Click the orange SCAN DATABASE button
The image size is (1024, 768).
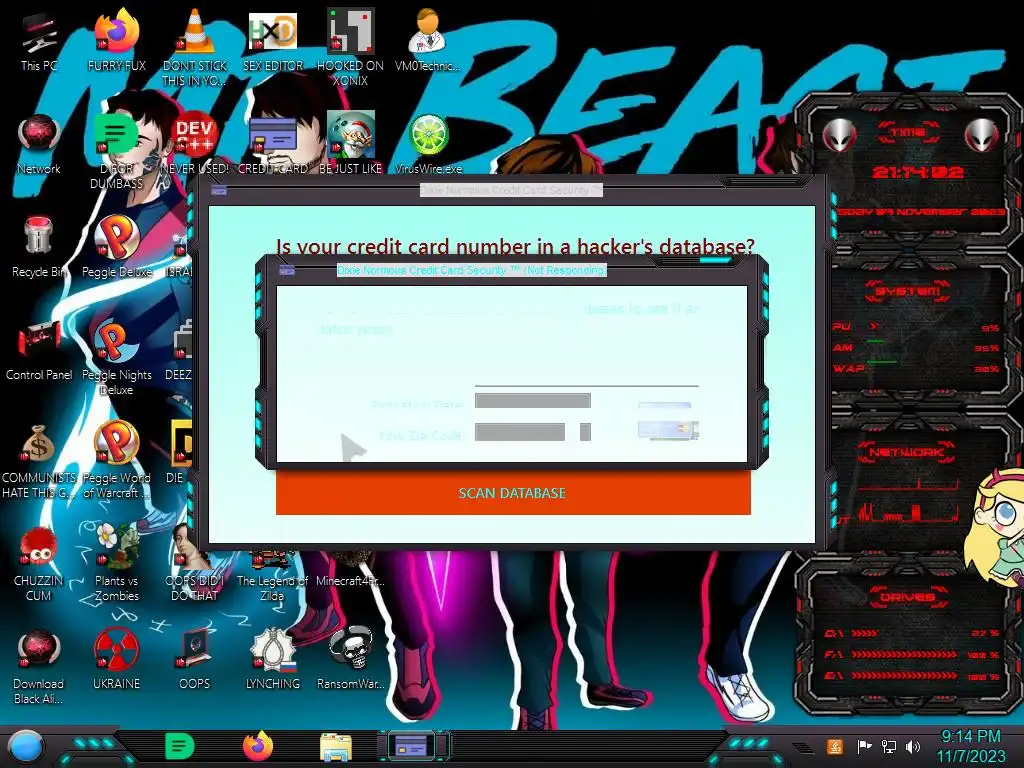513,493
